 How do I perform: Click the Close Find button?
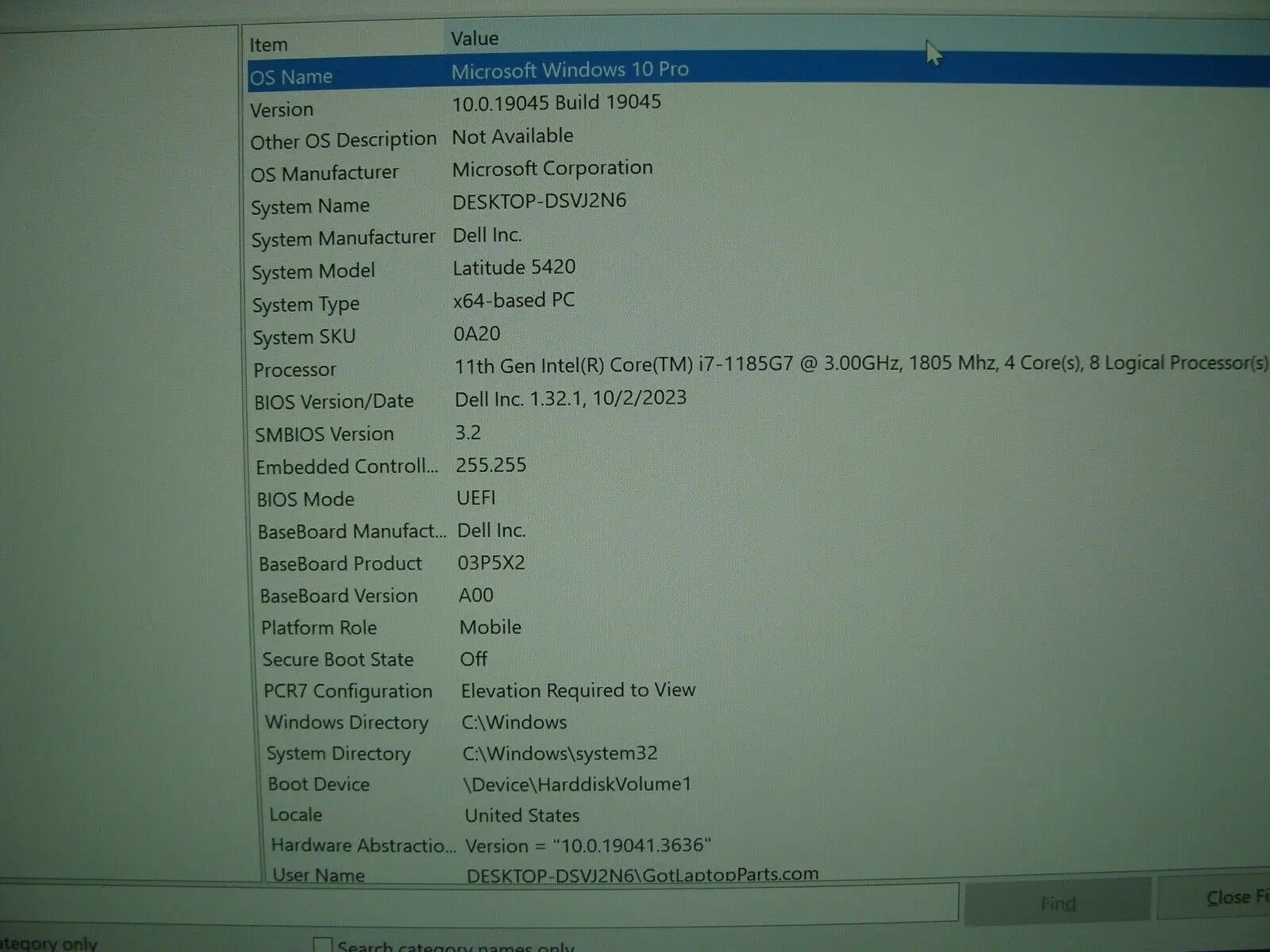click(1214, 897)
